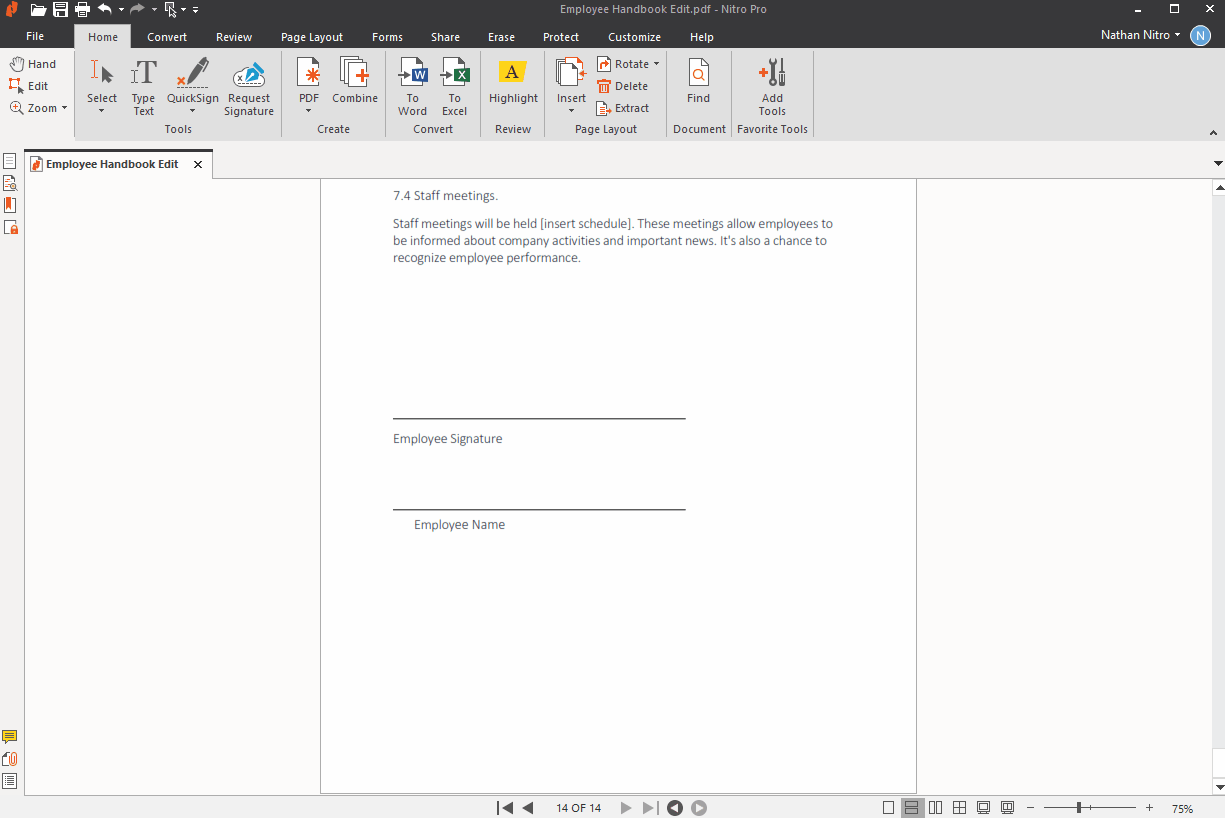
Task: Convert the document To Word
Action: tap(412, 86)
